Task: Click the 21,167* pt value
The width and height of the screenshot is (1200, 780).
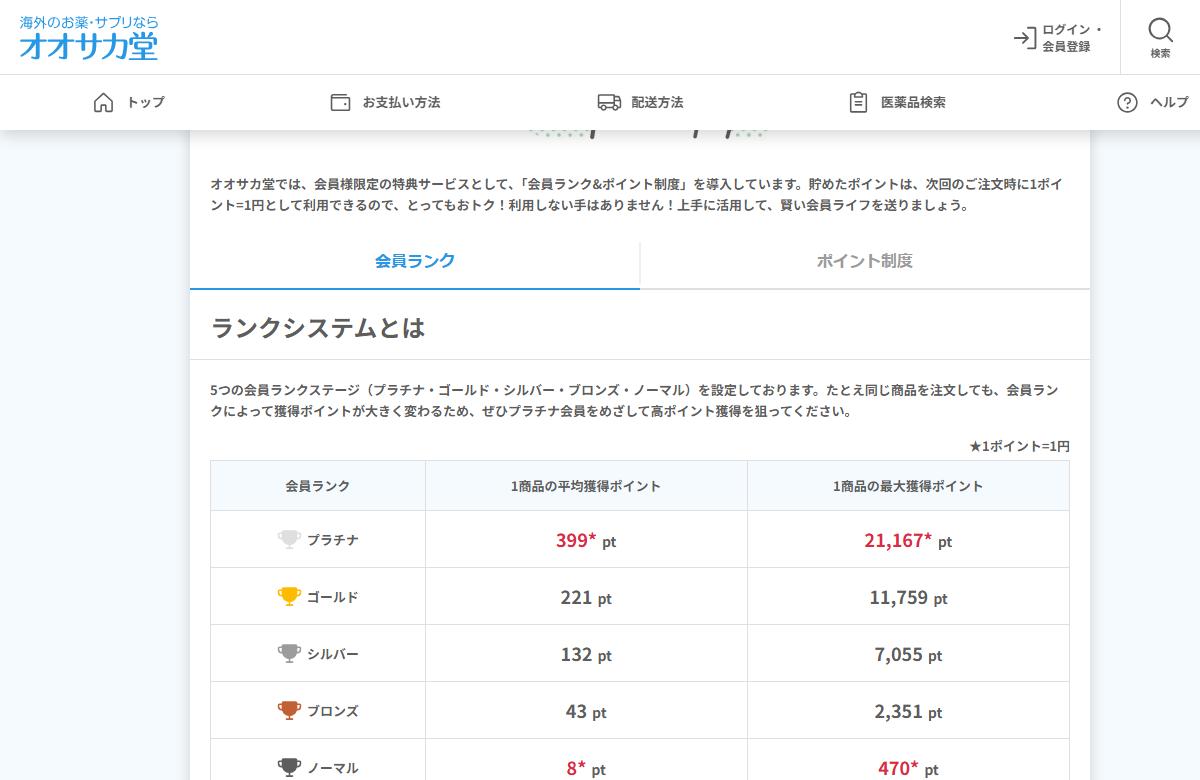Action: click(908, 541)
